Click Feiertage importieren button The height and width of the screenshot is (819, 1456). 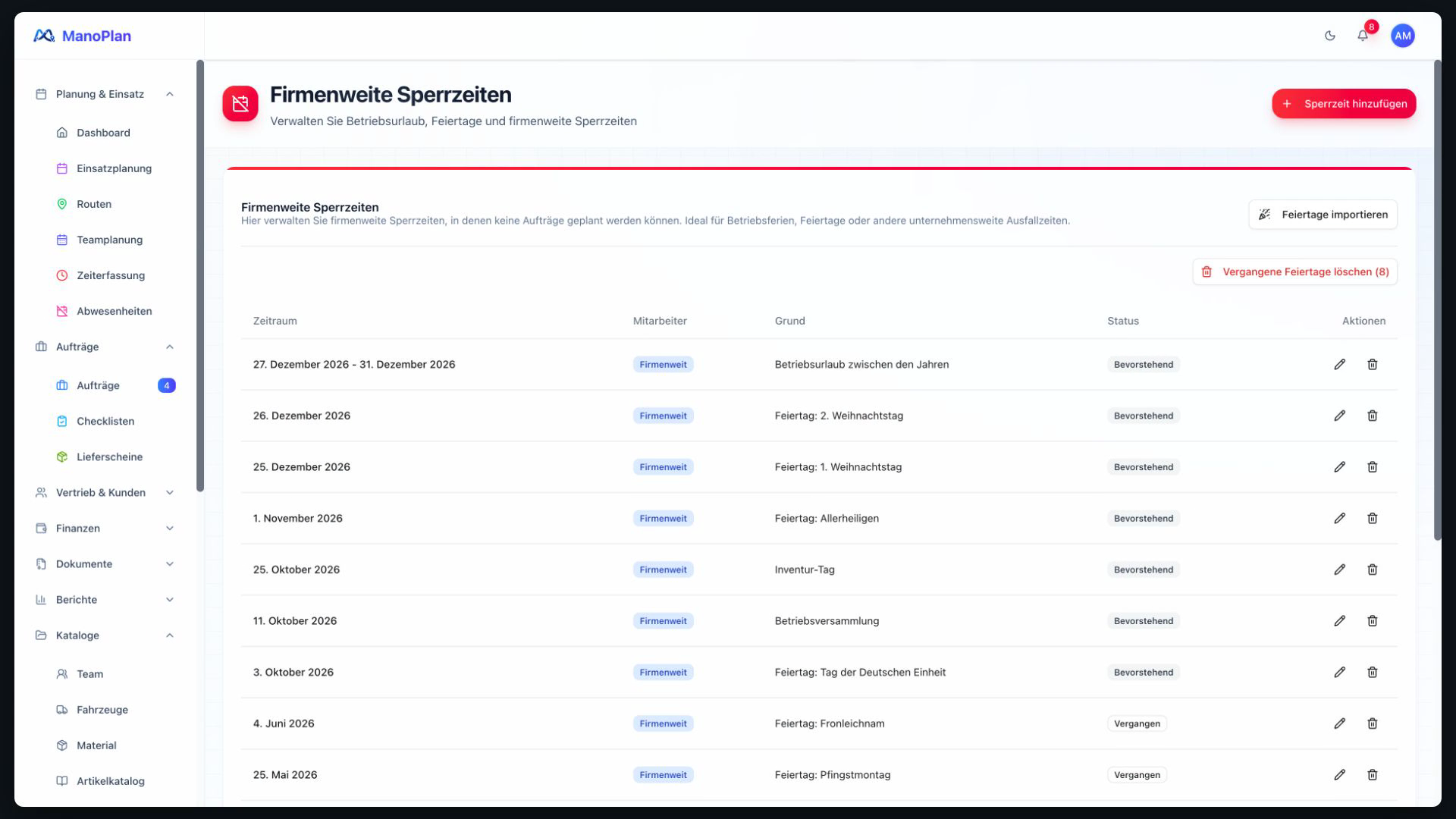1323,215
